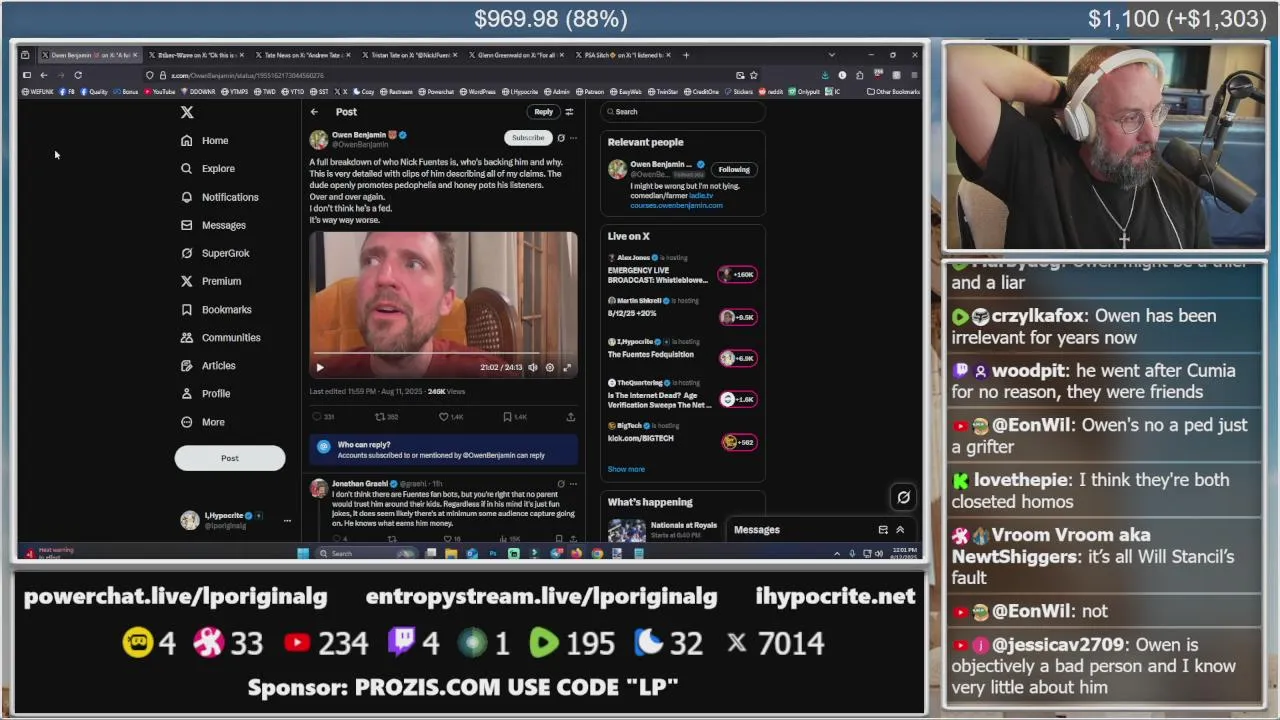
Task: Open Messages in the left sidebar
Action: pos(212,225)
